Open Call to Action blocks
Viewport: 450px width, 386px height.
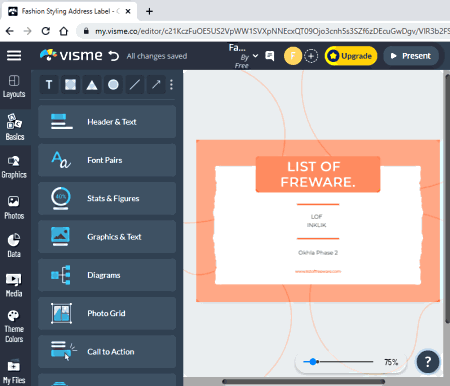point(107,352)
